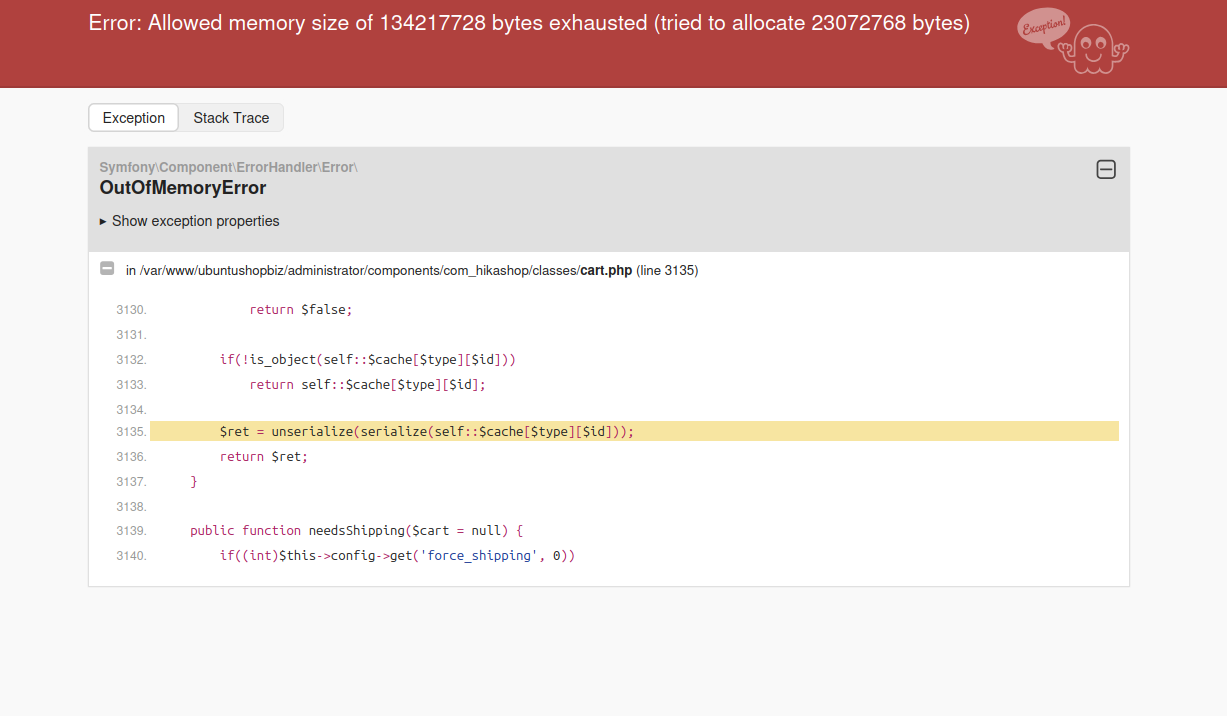Image resolution: width=1227 pixels, height=716 pixels.
Task: Click the needsShipping function declaration line
Action: [x=356, y=530]
